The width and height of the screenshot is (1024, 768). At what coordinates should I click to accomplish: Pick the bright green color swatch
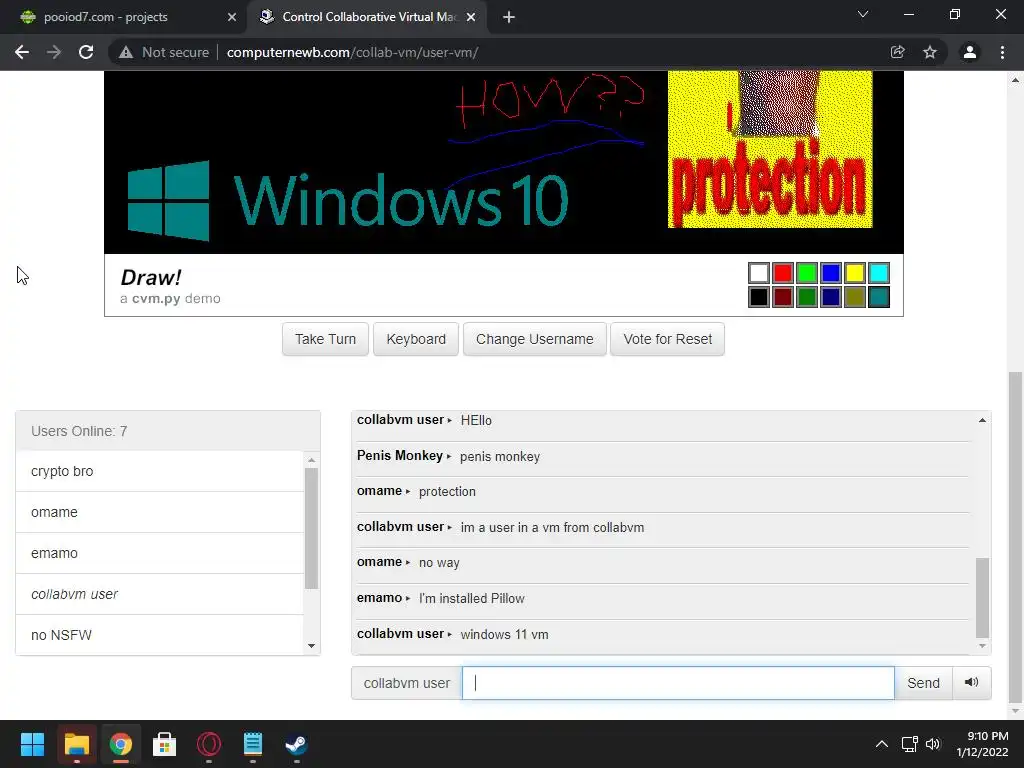[807, 273]
